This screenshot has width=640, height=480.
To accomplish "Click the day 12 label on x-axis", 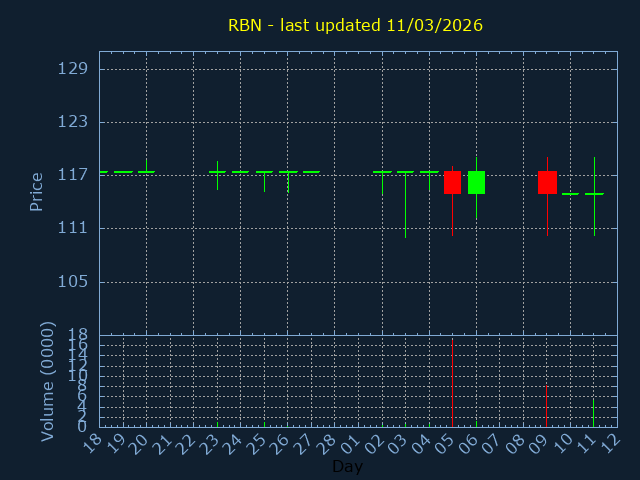I will [611, 443].
